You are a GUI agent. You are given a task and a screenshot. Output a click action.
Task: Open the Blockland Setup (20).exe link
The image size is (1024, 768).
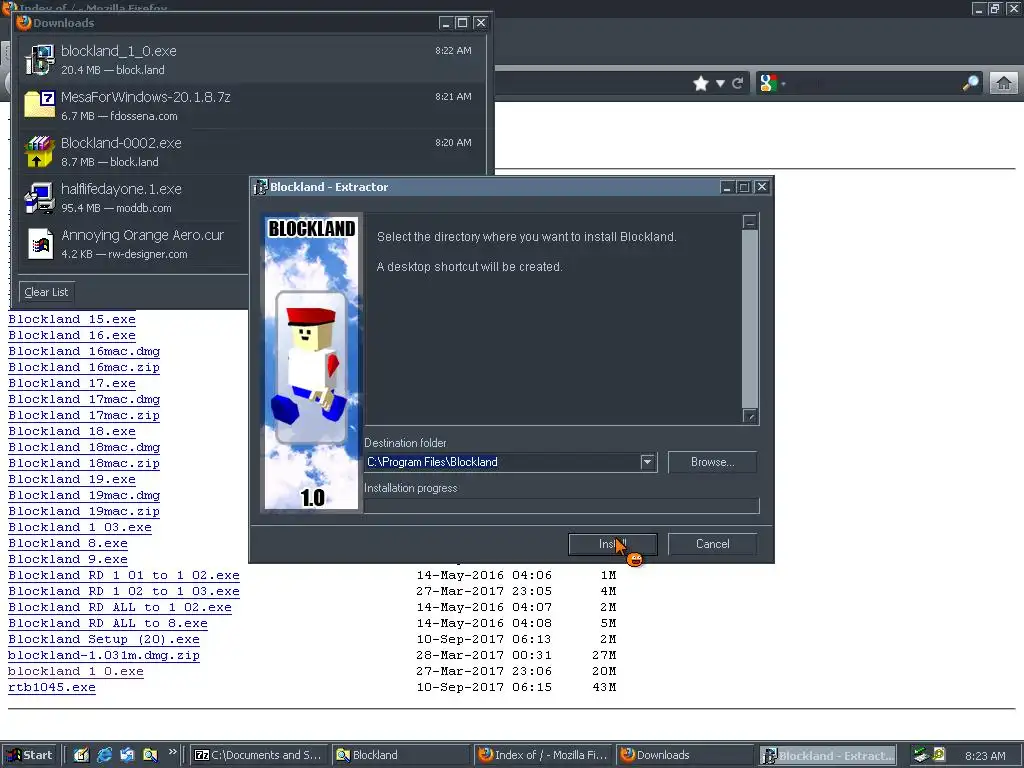tap(104, 639)
